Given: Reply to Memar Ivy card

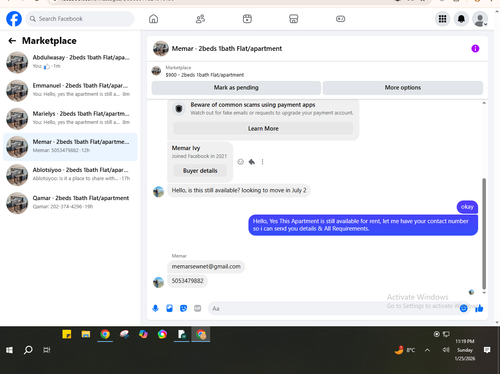Looking at the screenshot, I should point(252,162).
